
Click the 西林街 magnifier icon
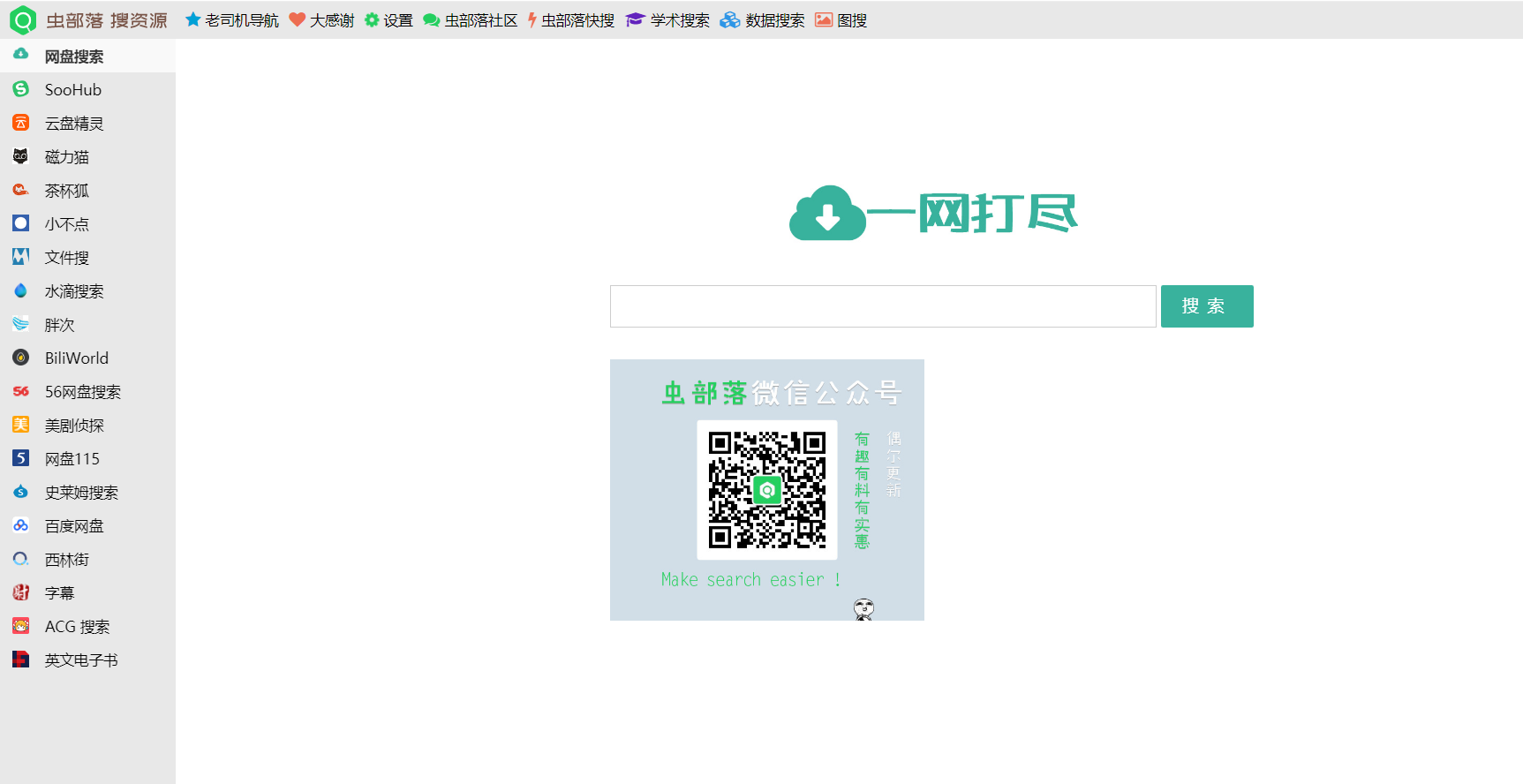[21, 559]
